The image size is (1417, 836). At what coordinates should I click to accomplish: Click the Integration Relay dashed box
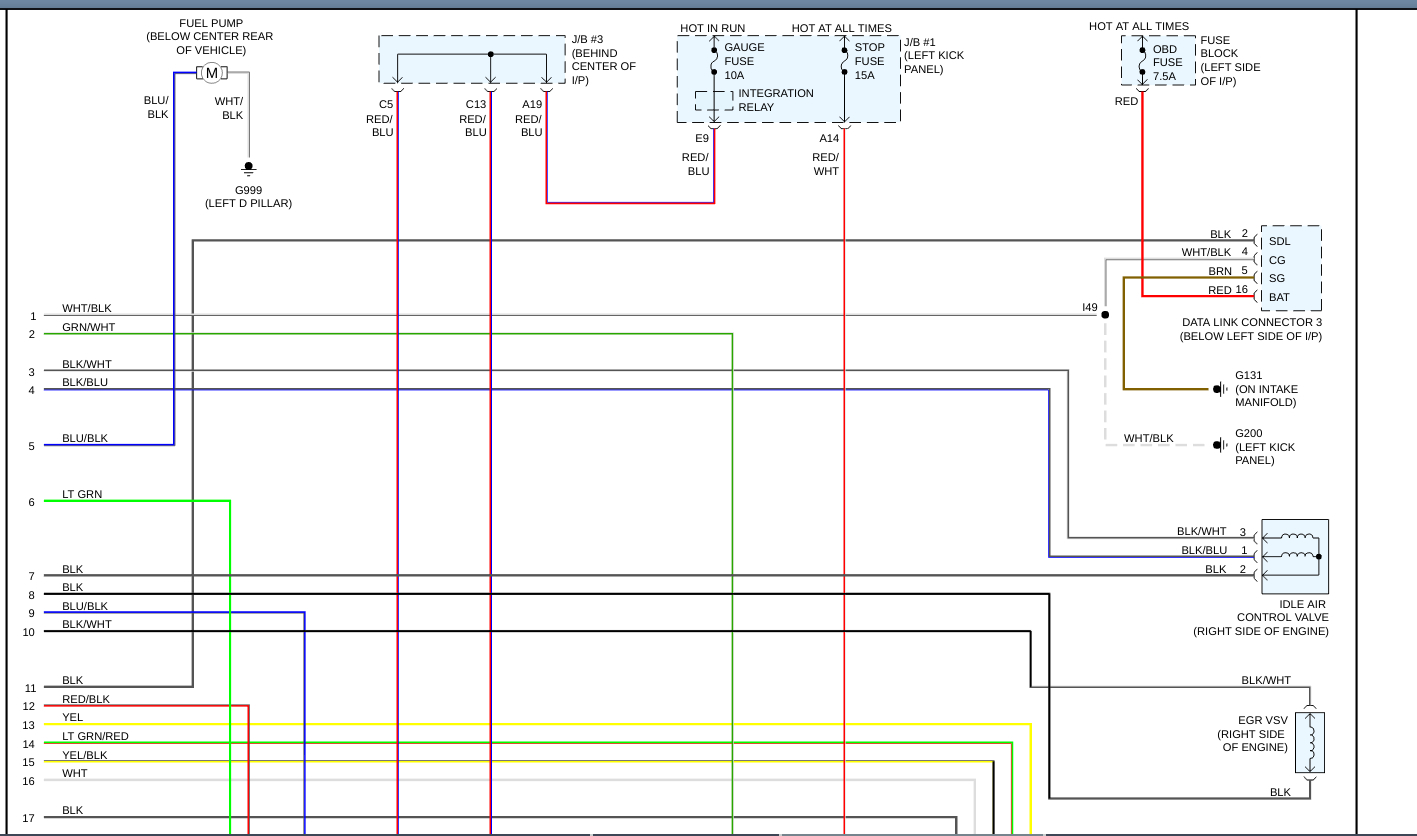714,101
